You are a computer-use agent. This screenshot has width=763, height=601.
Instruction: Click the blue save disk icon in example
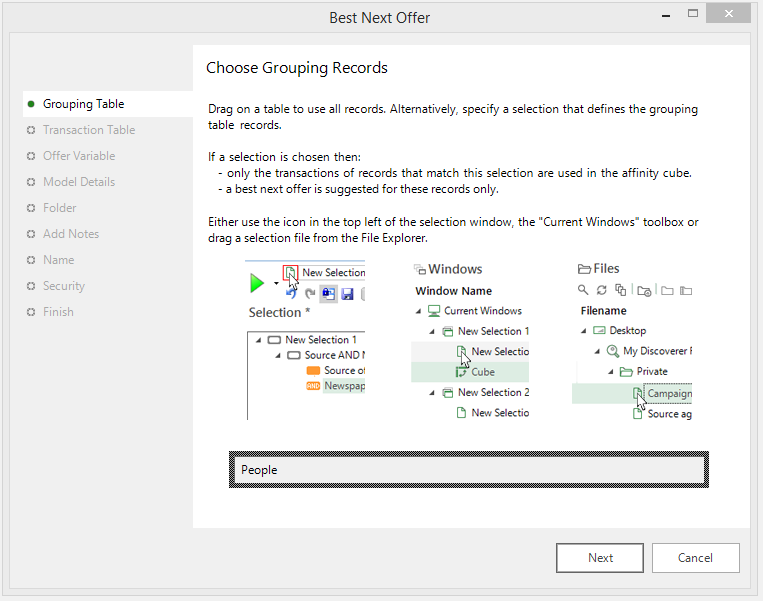point(347,293)
